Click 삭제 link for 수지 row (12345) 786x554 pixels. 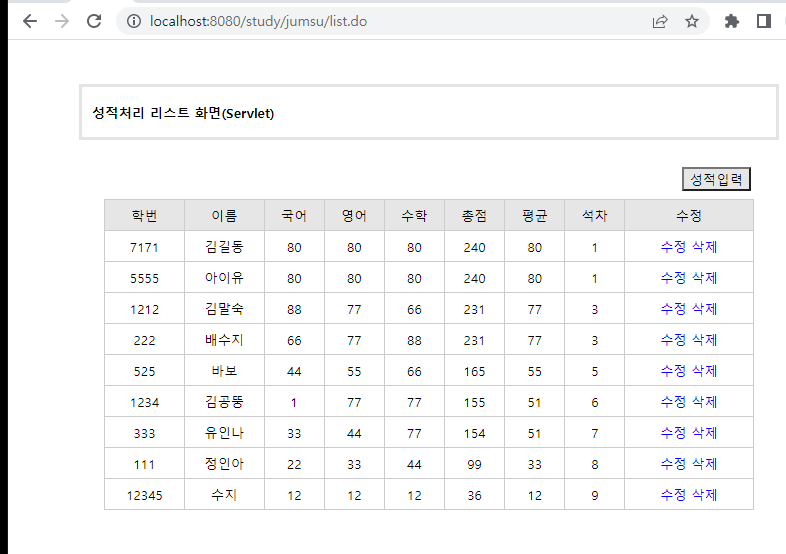(x=704, y=495)
